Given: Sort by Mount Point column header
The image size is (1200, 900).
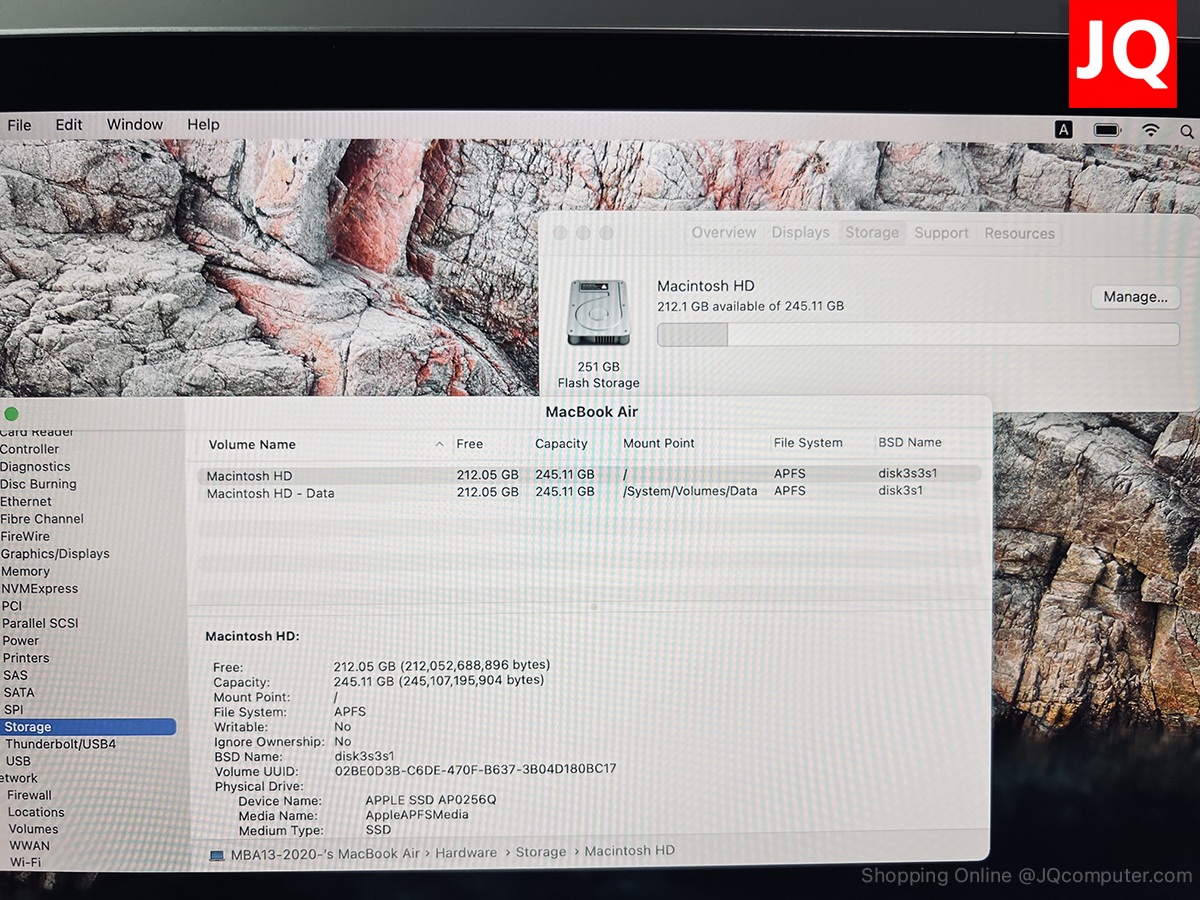Looking at the screenshot, I should (x=659, y=443).
